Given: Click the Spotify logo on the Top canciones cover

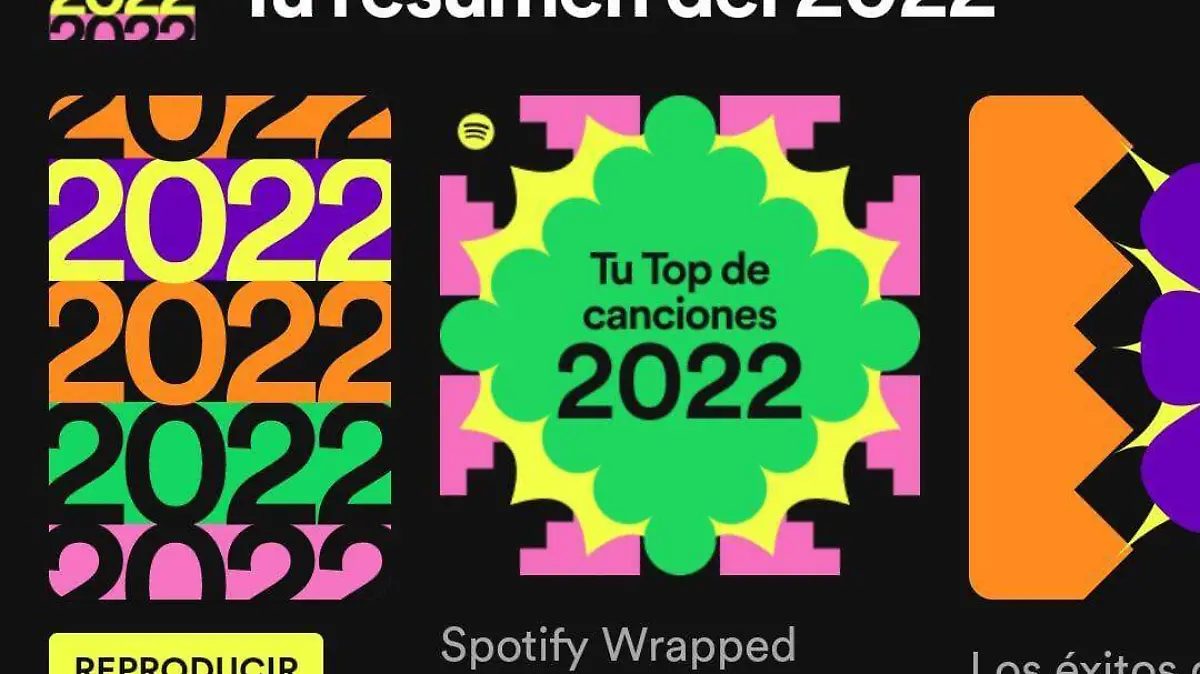Looking at the screenshot, I should tap(476, 130).
